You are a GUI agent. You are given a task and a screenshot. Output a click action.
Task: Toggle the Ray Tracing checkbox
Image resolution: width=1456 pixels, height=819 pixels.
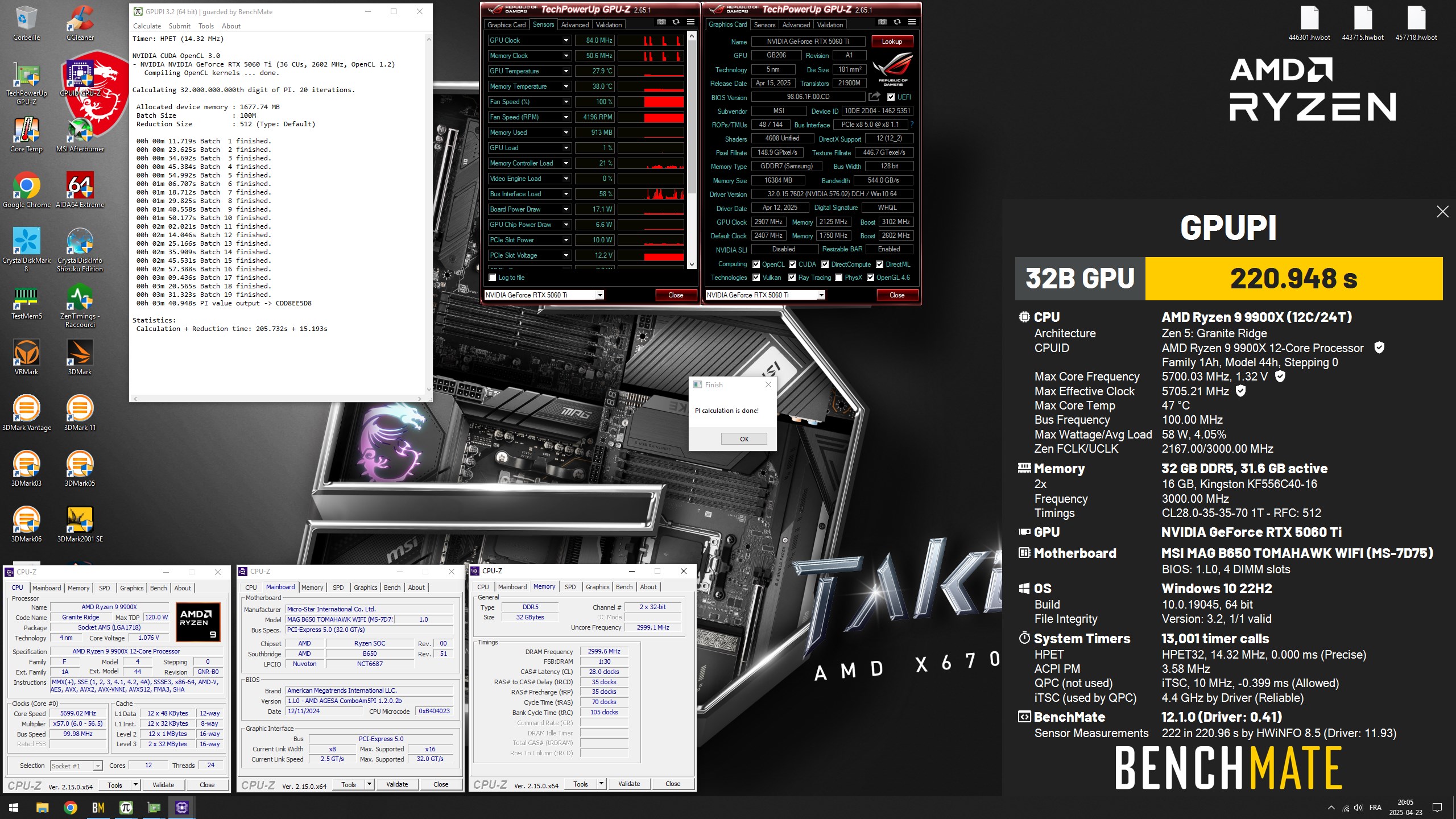pyautogui.click(x=792, y=278)
